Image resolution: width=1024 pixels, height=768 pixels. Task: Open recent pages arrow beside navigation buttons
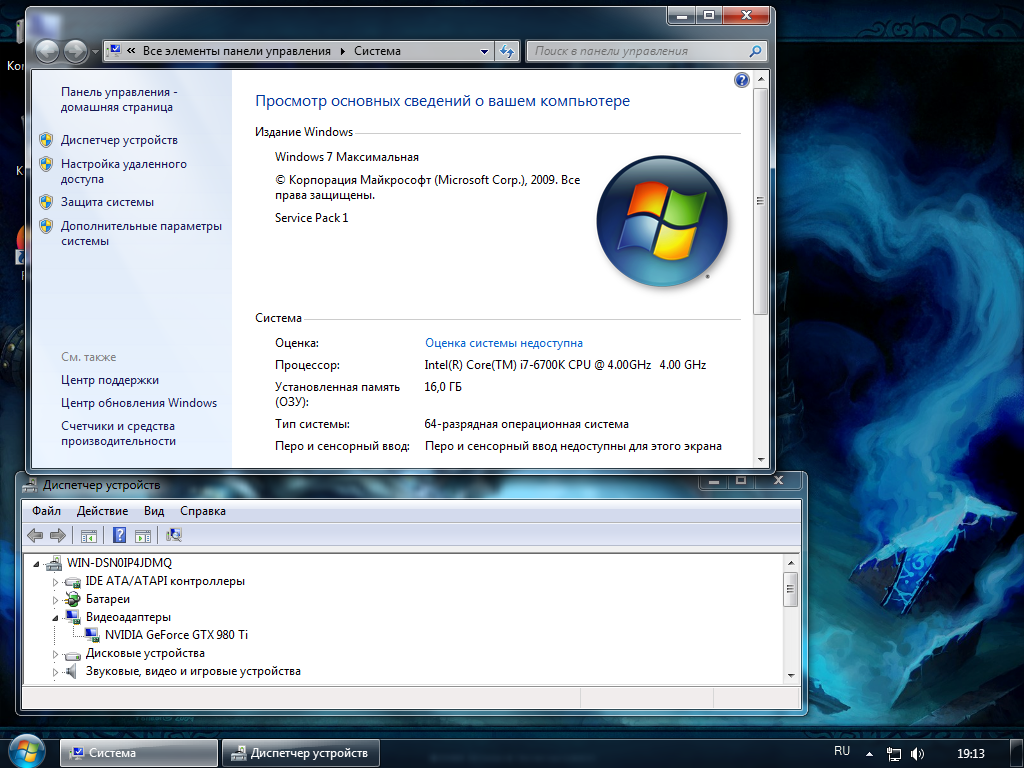tap(95, 52)
